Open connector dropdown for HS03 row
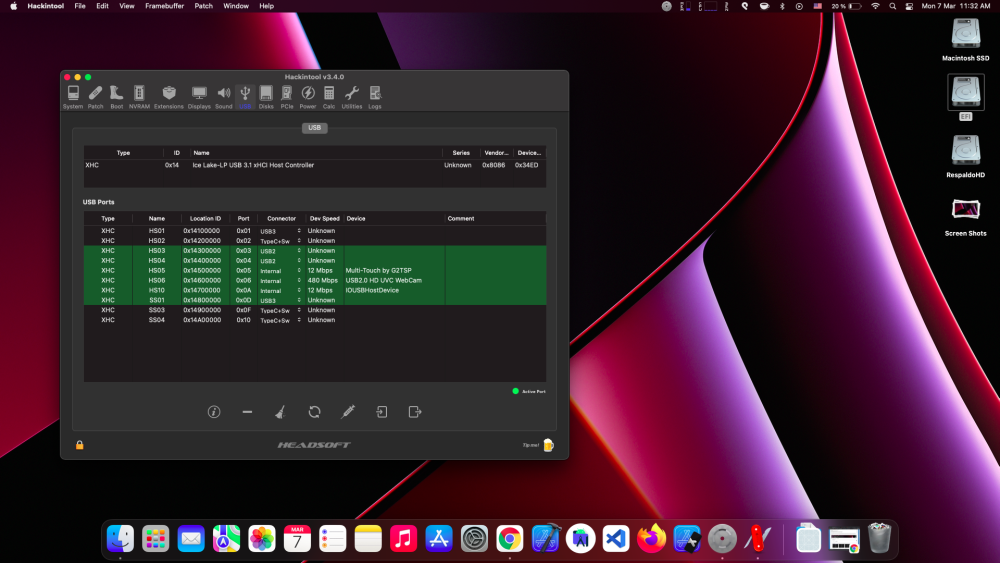 point(281,251)
